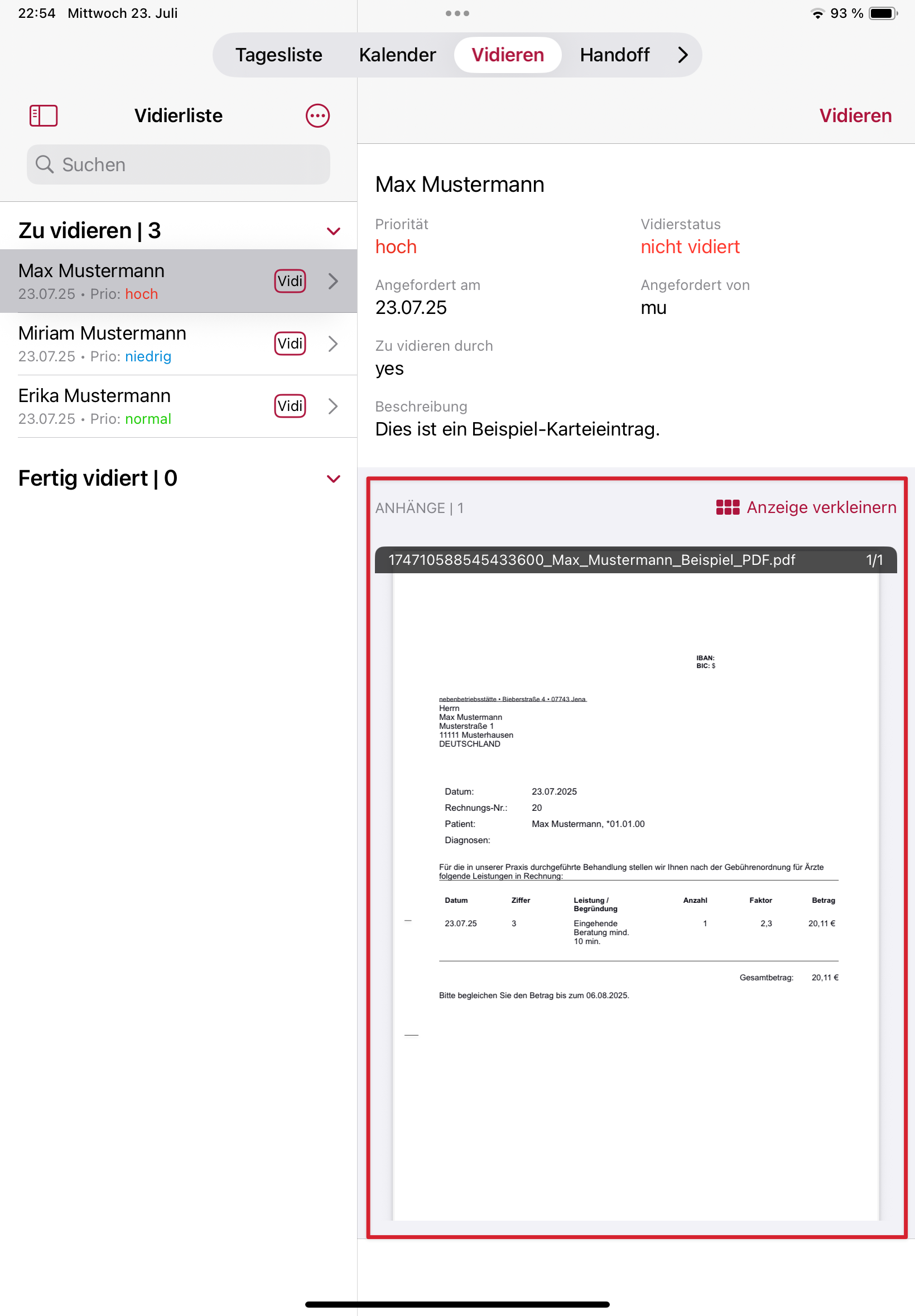Open Max Mustermann details via row chevron
Viewport: 915px width, 1316px height.
coord(334,281)
